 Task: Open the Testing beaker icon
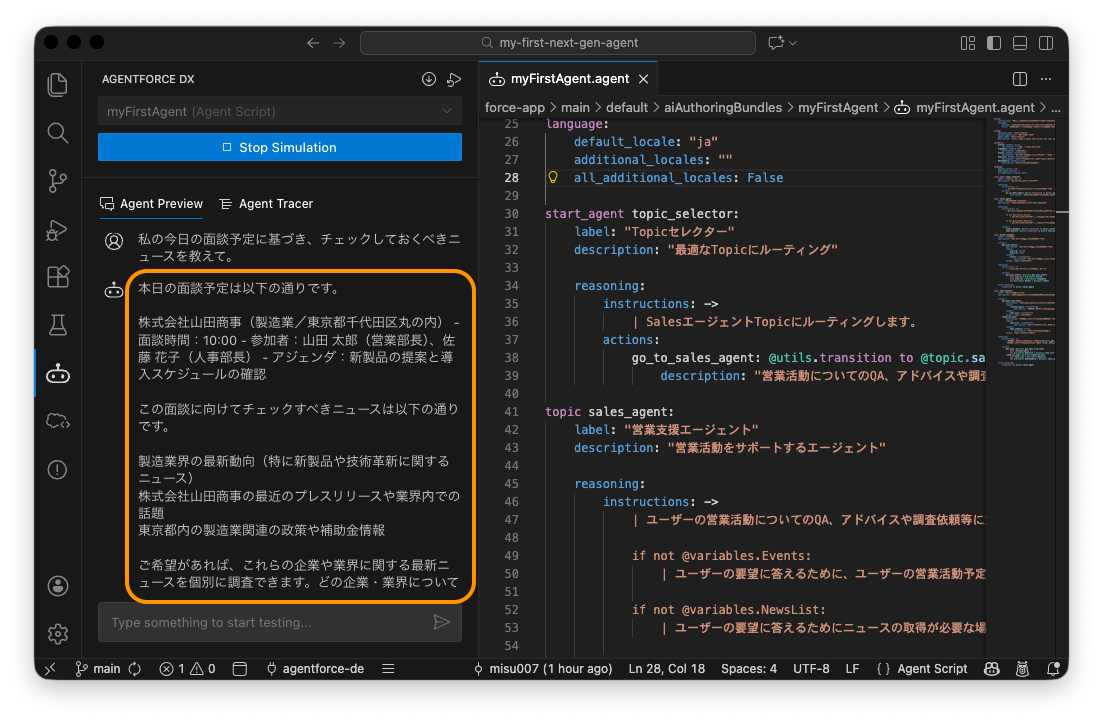(x=58, y=325)
